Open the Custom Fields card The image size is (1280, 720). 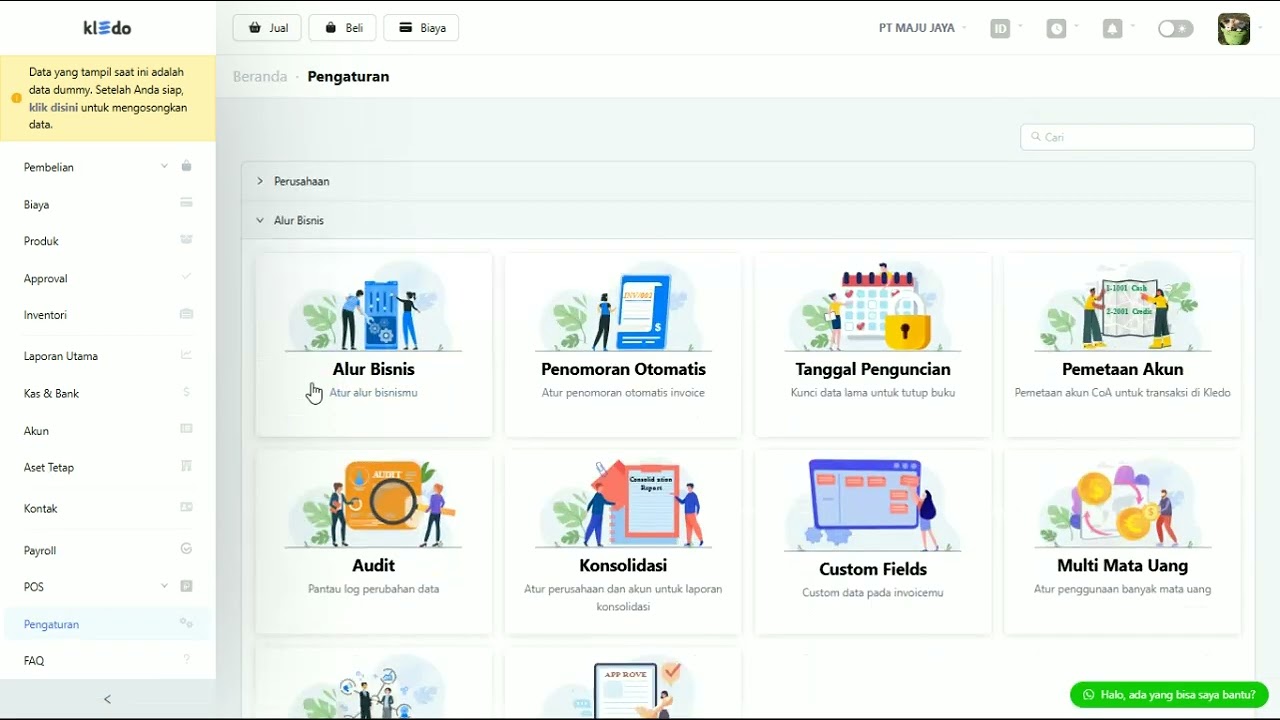click(873, 542)
